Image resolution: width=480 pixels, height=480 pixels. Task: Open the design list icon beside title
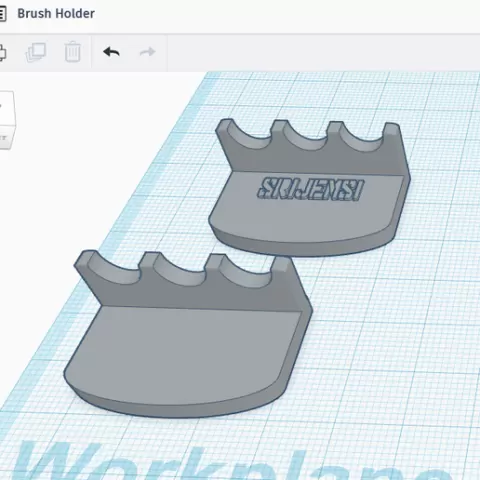[3, 14]
